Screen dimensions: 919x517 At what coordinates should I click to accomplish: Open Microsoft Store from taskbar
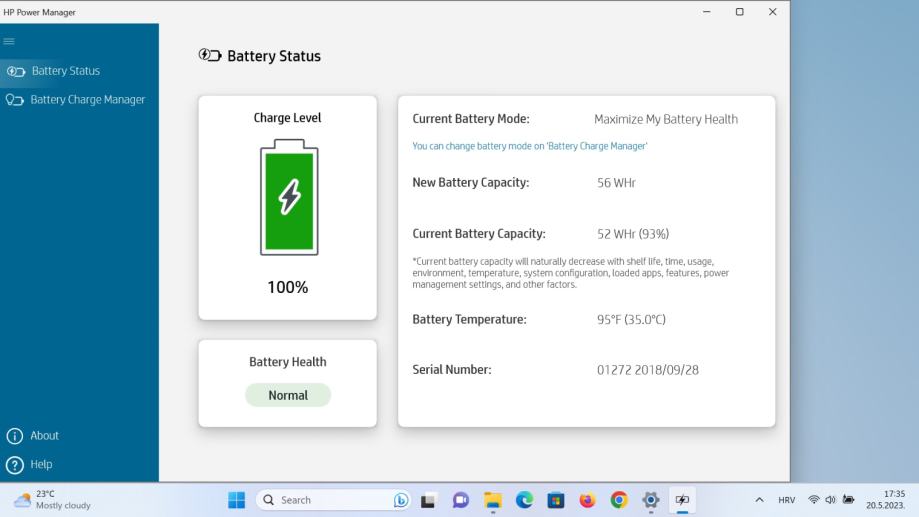click(x=556, y=500)
